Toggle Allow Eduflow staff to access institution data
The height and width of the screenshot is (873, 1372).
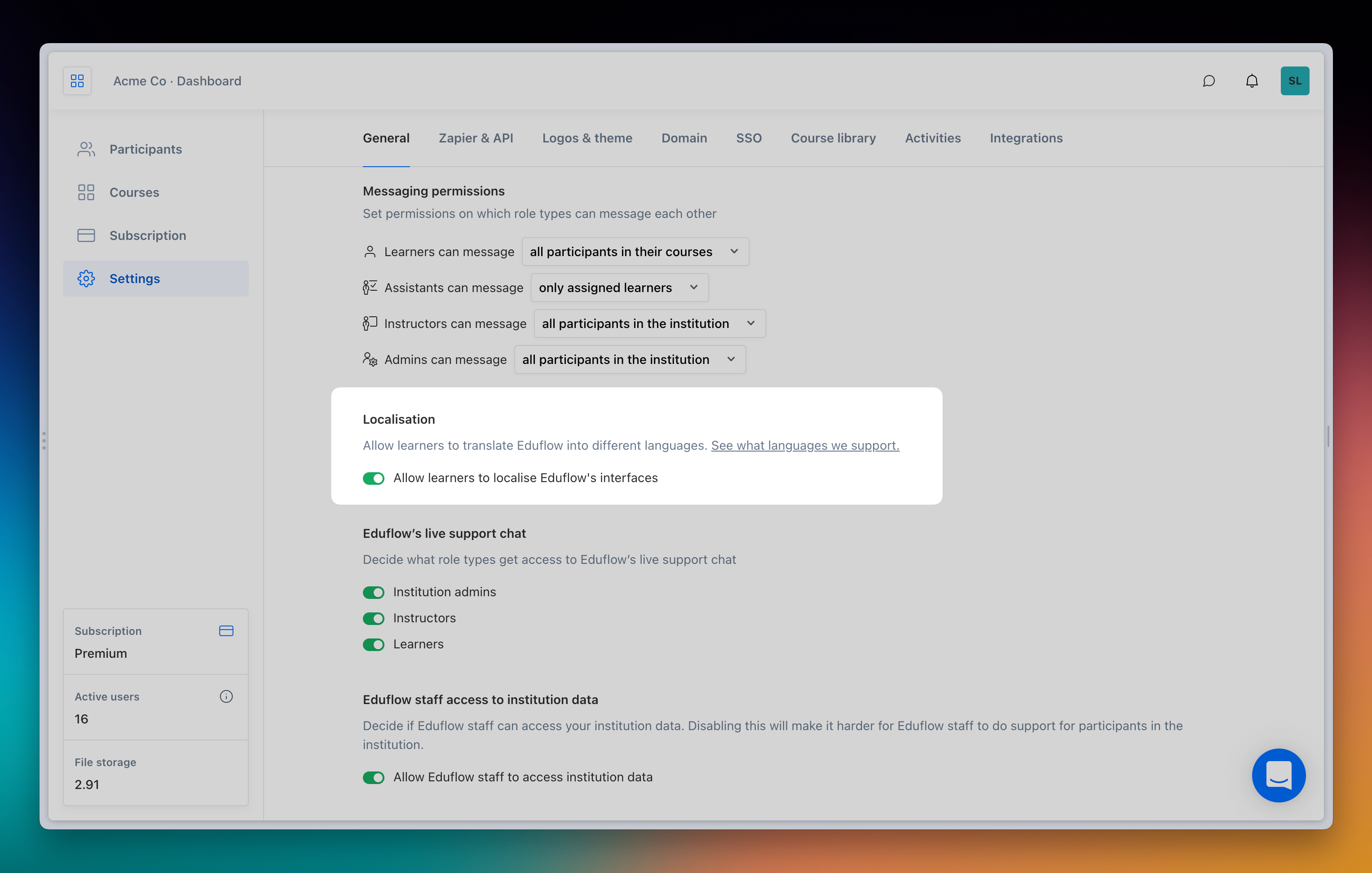(x=374, y=777)
